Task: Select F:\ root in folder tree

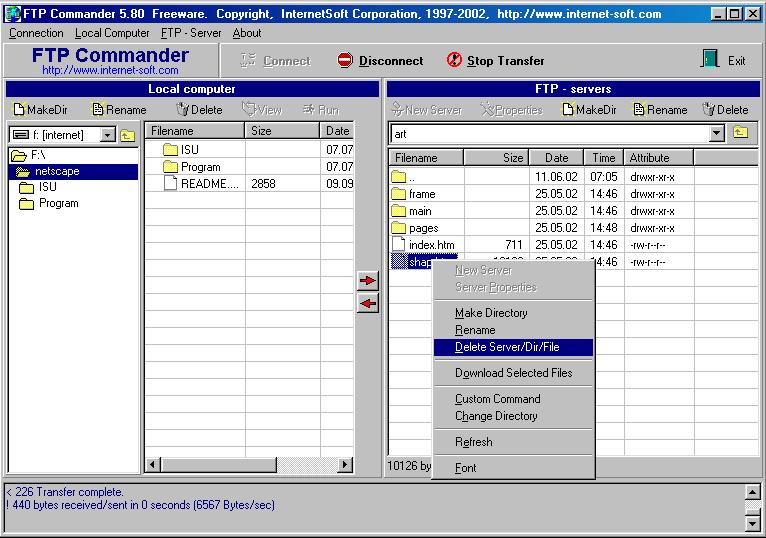Action: pyautogui.click(x=28, y=155)
